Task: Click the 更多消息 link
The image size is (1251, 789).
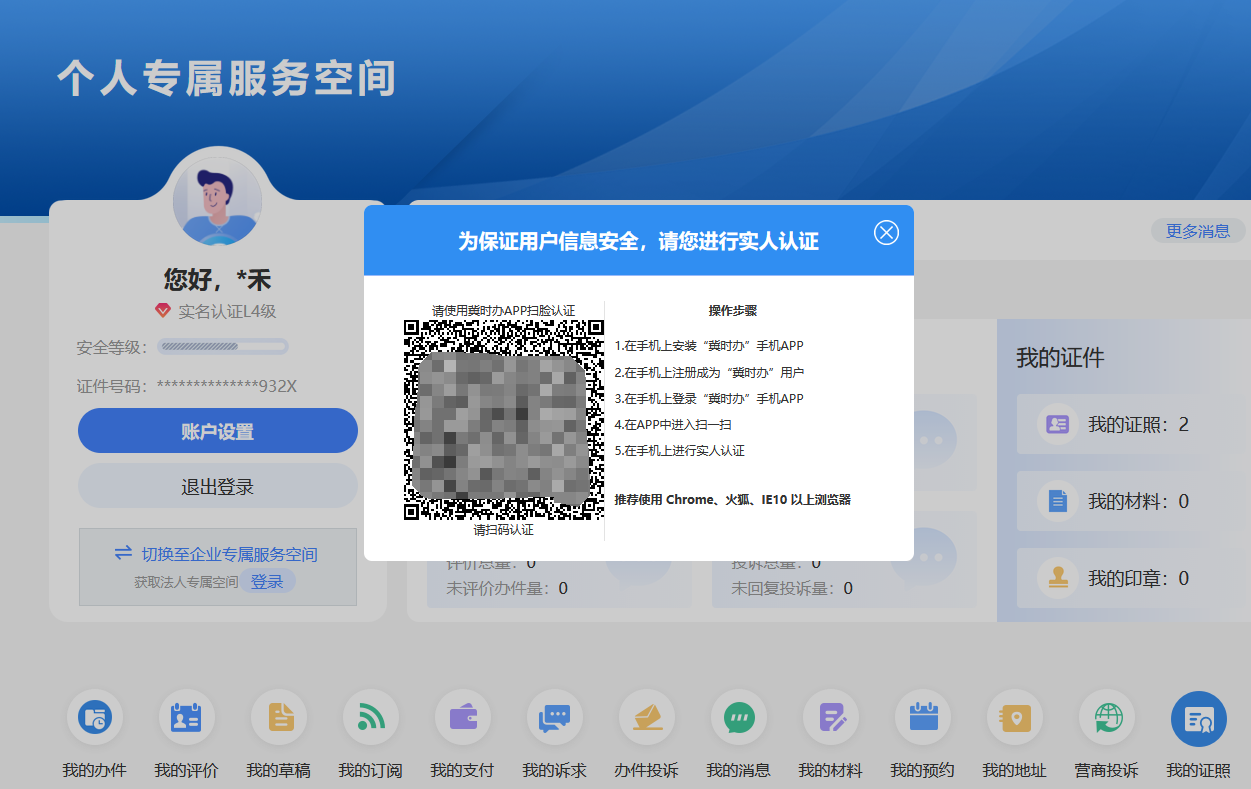Action: tap(1198, 231)
